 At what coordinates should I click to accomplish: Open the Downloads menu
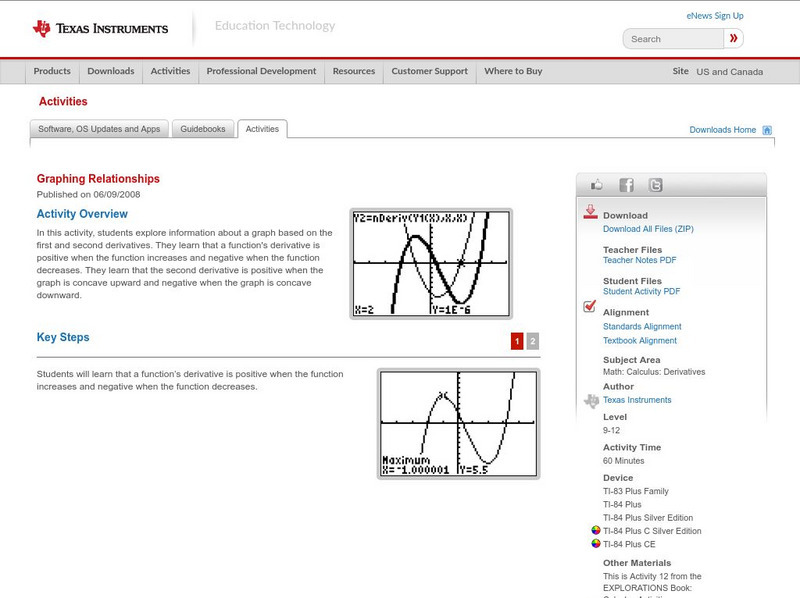coord(111,71)
